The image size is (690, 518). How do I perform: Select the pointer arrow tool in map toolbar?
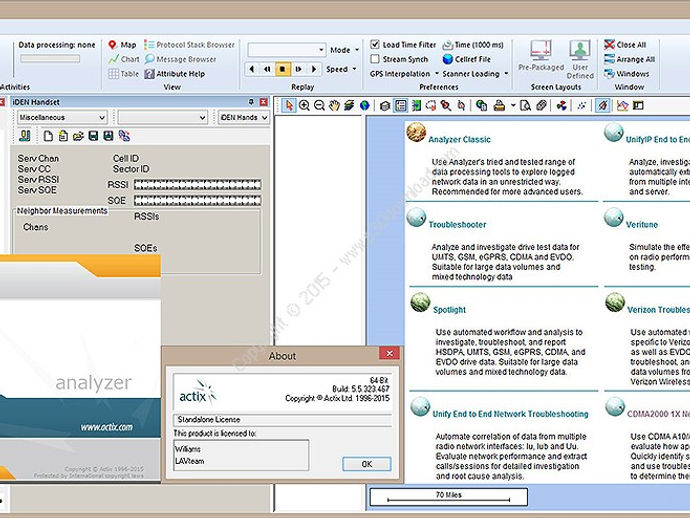(289, 106)
